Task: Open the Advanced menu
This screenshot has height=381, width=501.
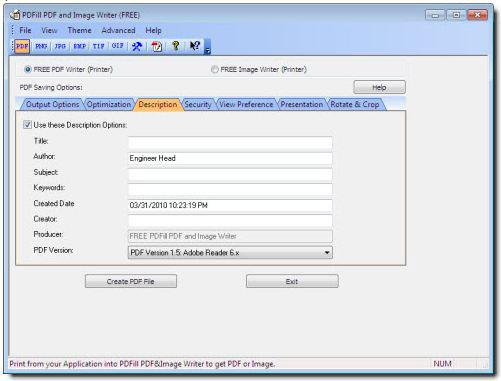Action: tap(118, 30)
